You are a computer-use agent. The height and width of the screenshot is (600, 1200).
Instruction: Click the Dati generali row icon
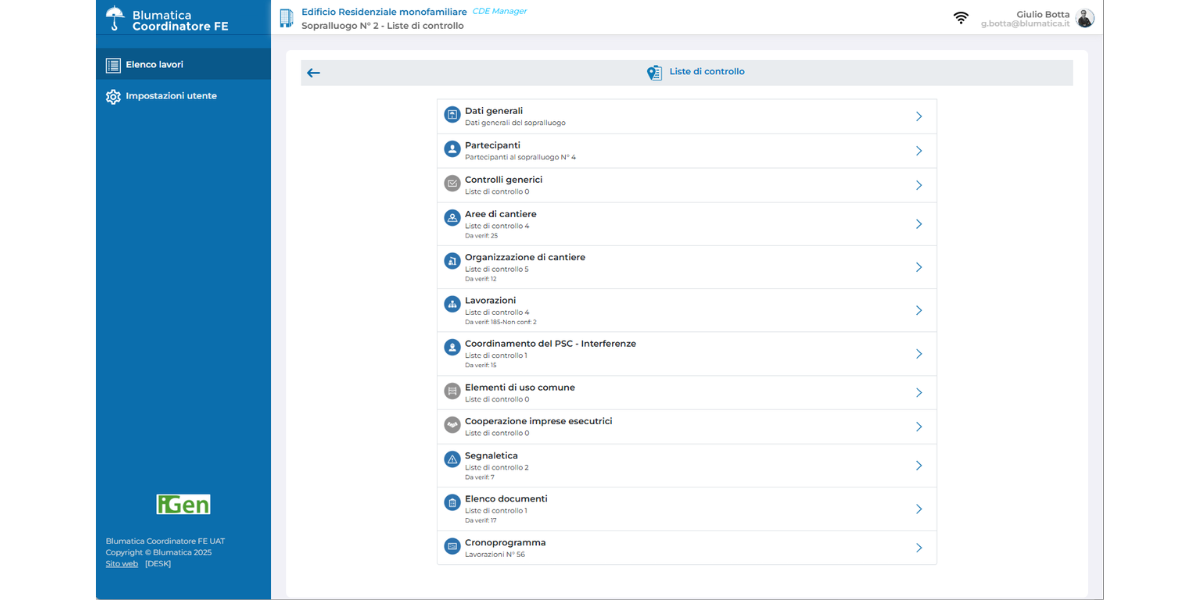point(452,116)
